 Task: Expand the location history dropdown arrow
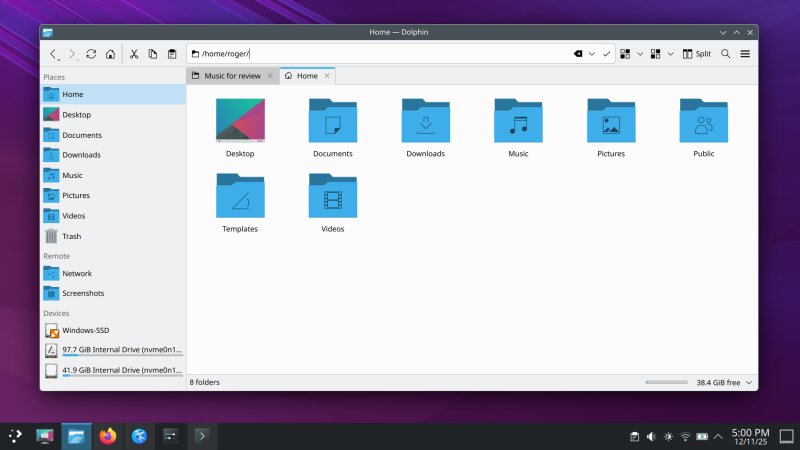[592, 54]
